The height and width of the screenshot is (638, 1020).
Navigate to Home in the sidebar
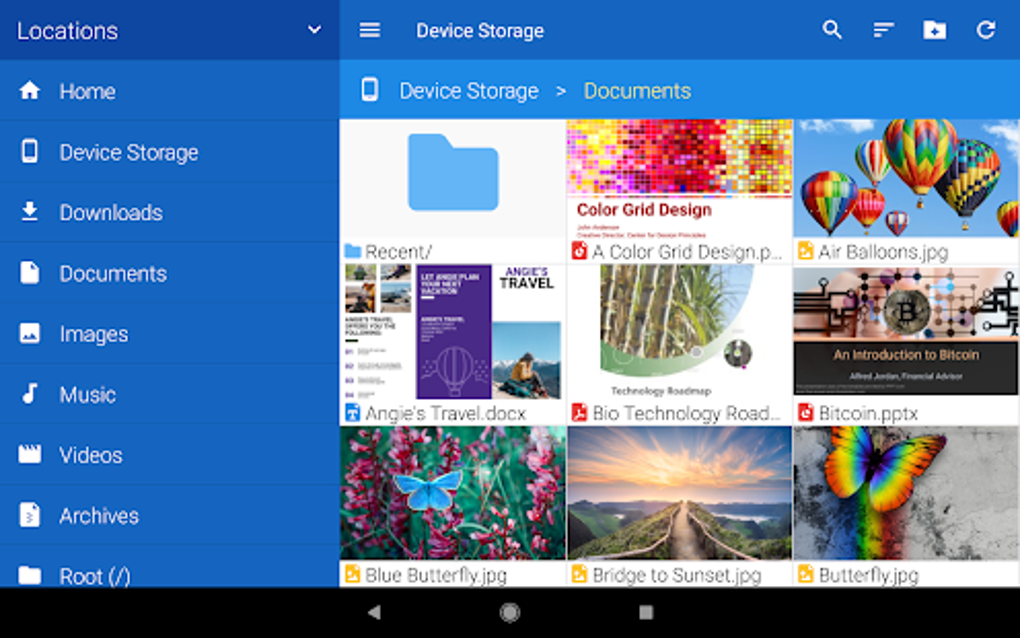[x=87, y=91]
